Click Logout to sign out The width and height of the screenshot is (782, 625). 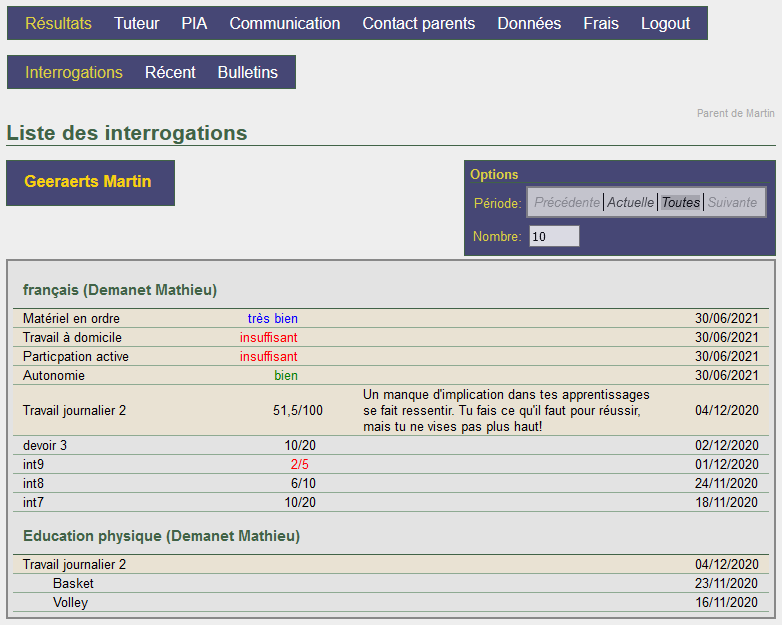point(665,23)
